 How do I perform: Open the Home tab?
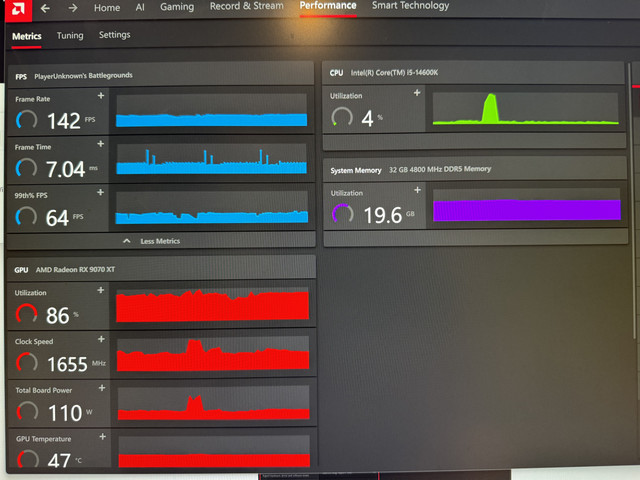pos(107,8)
